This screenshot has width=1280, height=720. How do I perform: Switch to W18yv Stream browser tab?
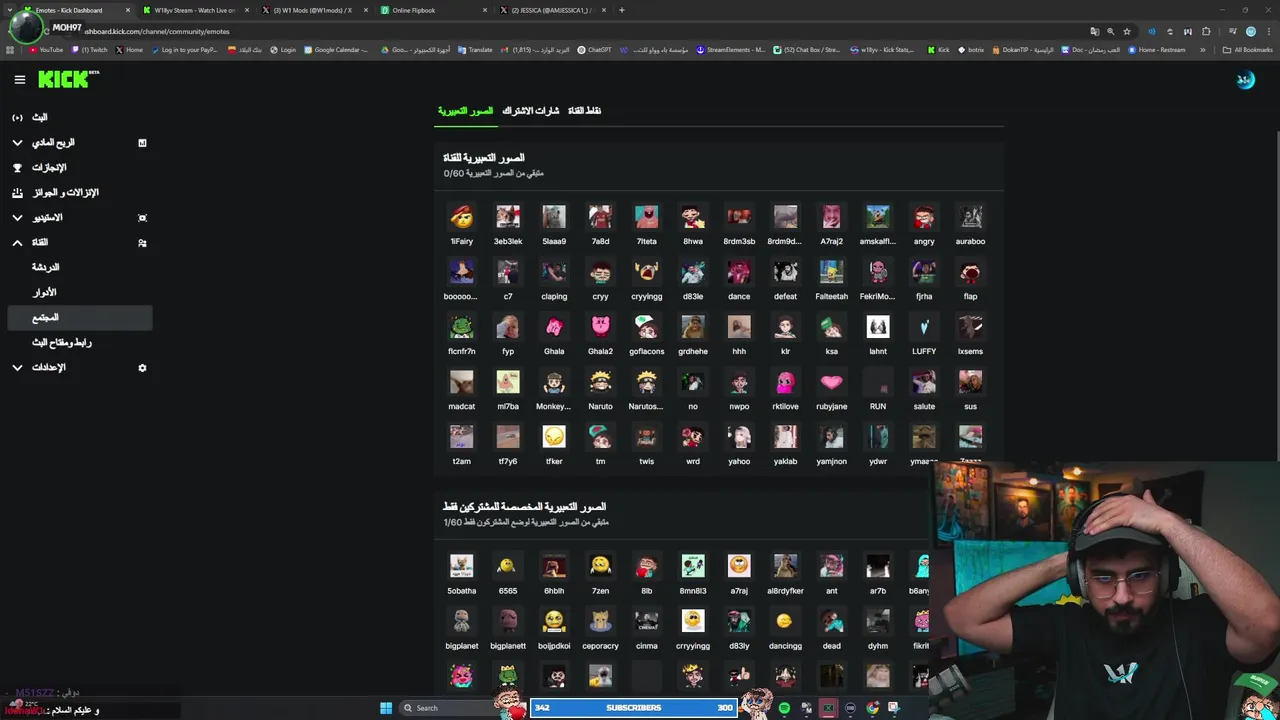coord(195,10)
